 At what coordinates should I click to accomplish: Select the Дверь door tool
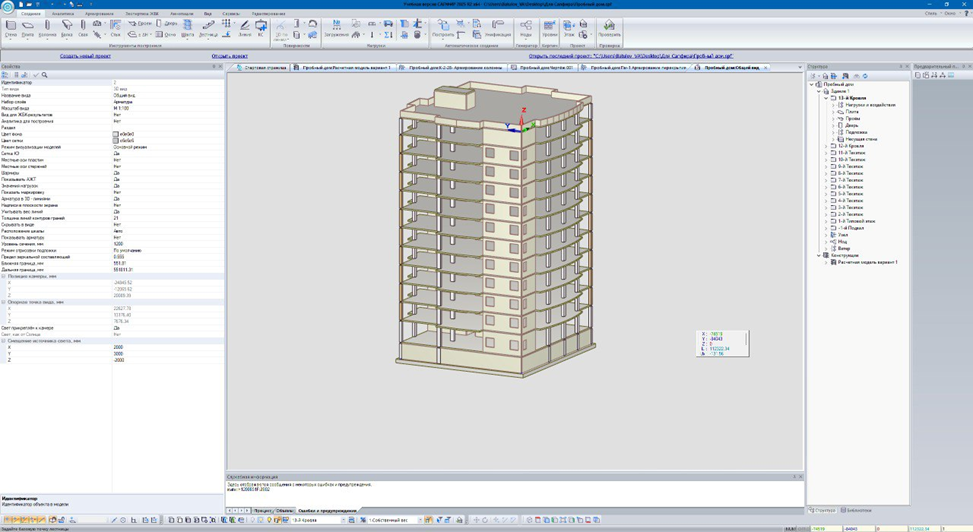tap(166, 23)
